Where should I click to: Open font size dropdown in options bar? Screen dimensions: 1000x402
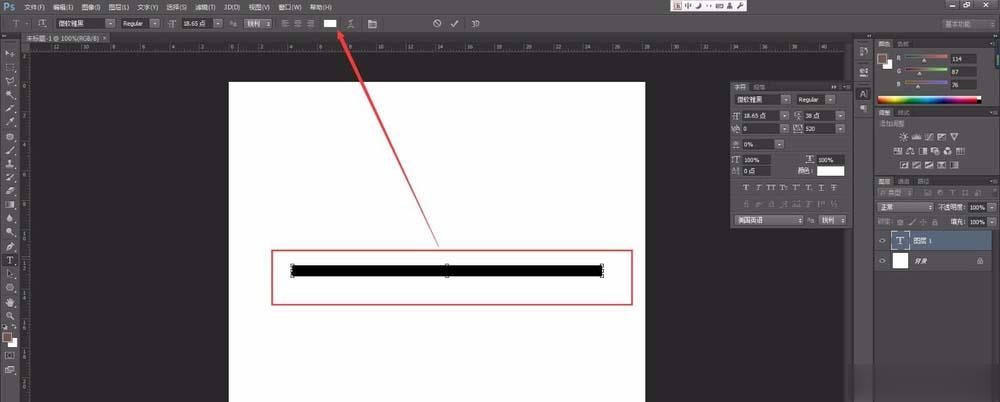pyautogui.click(x=218, y=23)
